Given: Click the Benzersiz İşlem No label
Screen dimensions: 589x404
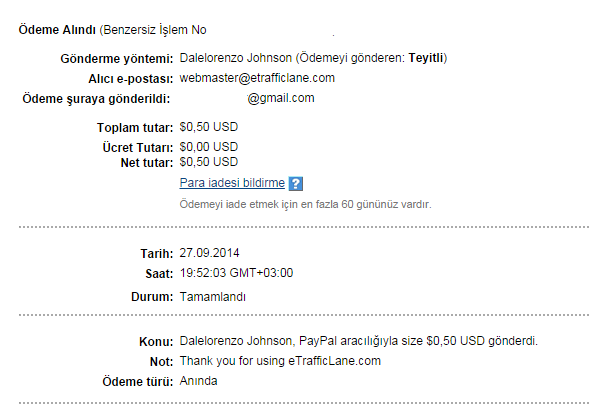Looking at the screenshot, I should point(153,30).
